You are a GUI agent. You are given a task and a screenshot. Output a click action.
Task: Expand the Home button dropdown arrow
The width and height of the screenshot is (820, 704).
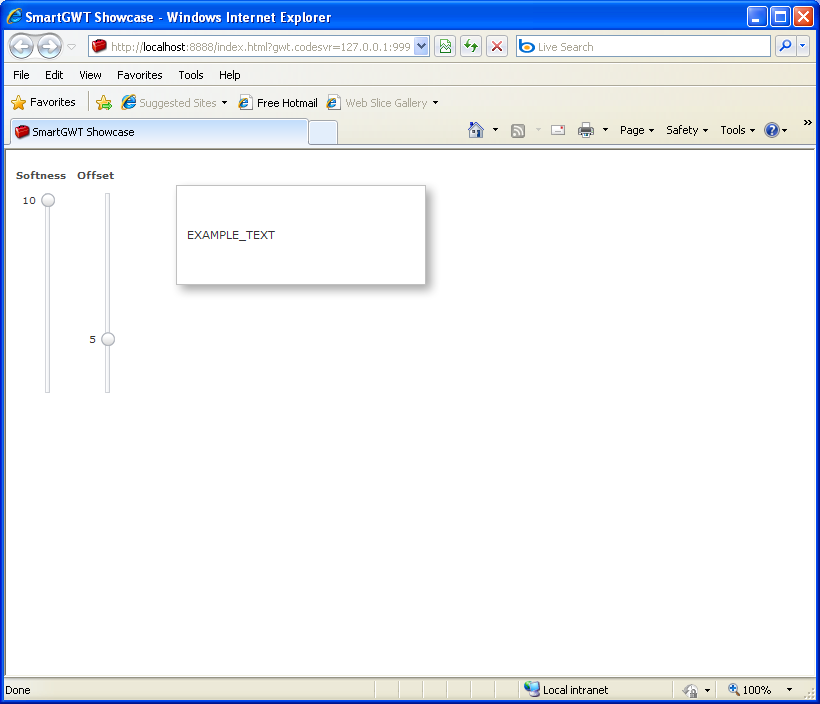pyautogui.click(x=495, y=130)
